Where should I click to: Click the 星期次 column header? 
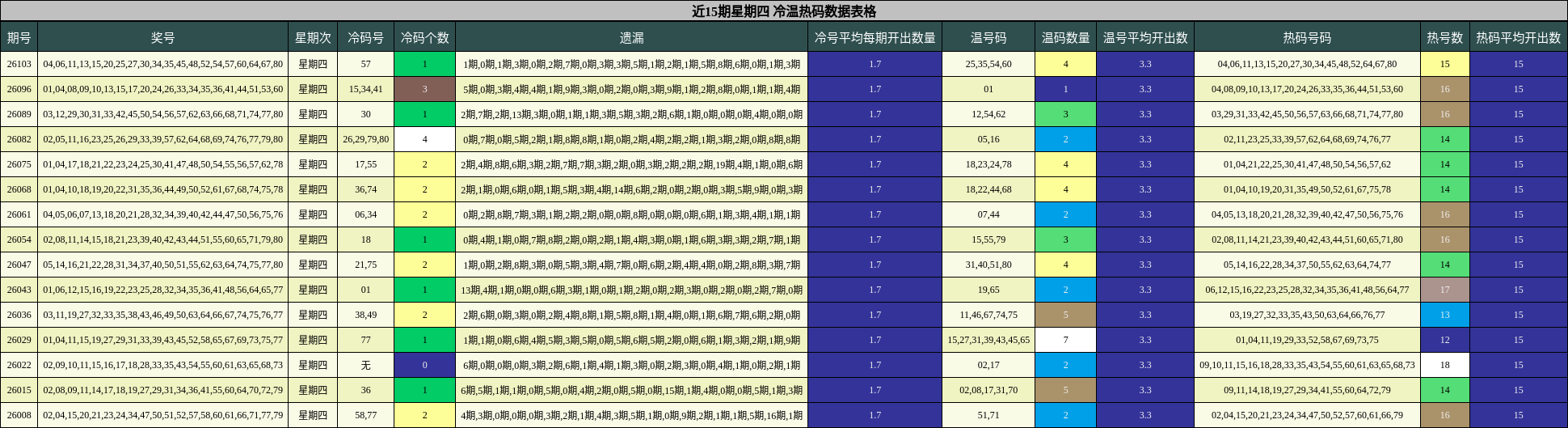coord(313,37)
